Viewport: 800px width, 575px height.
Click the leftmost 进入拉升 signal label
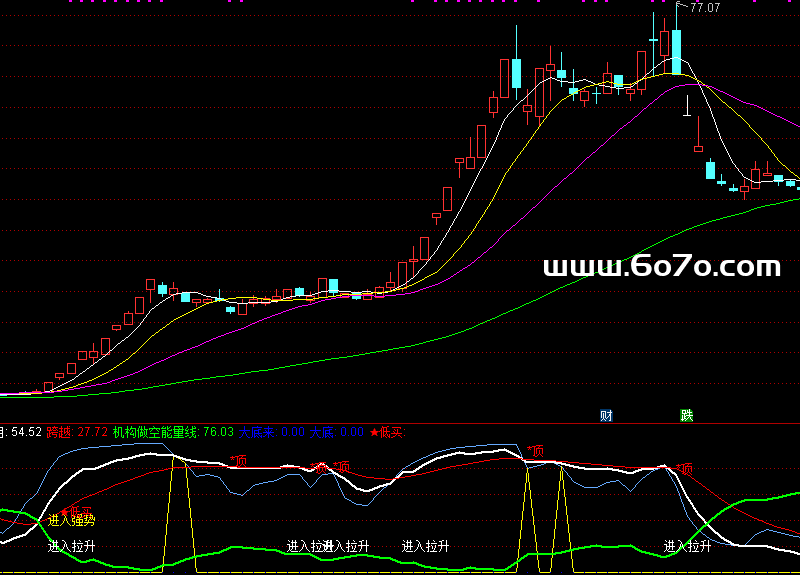[72, 546]
